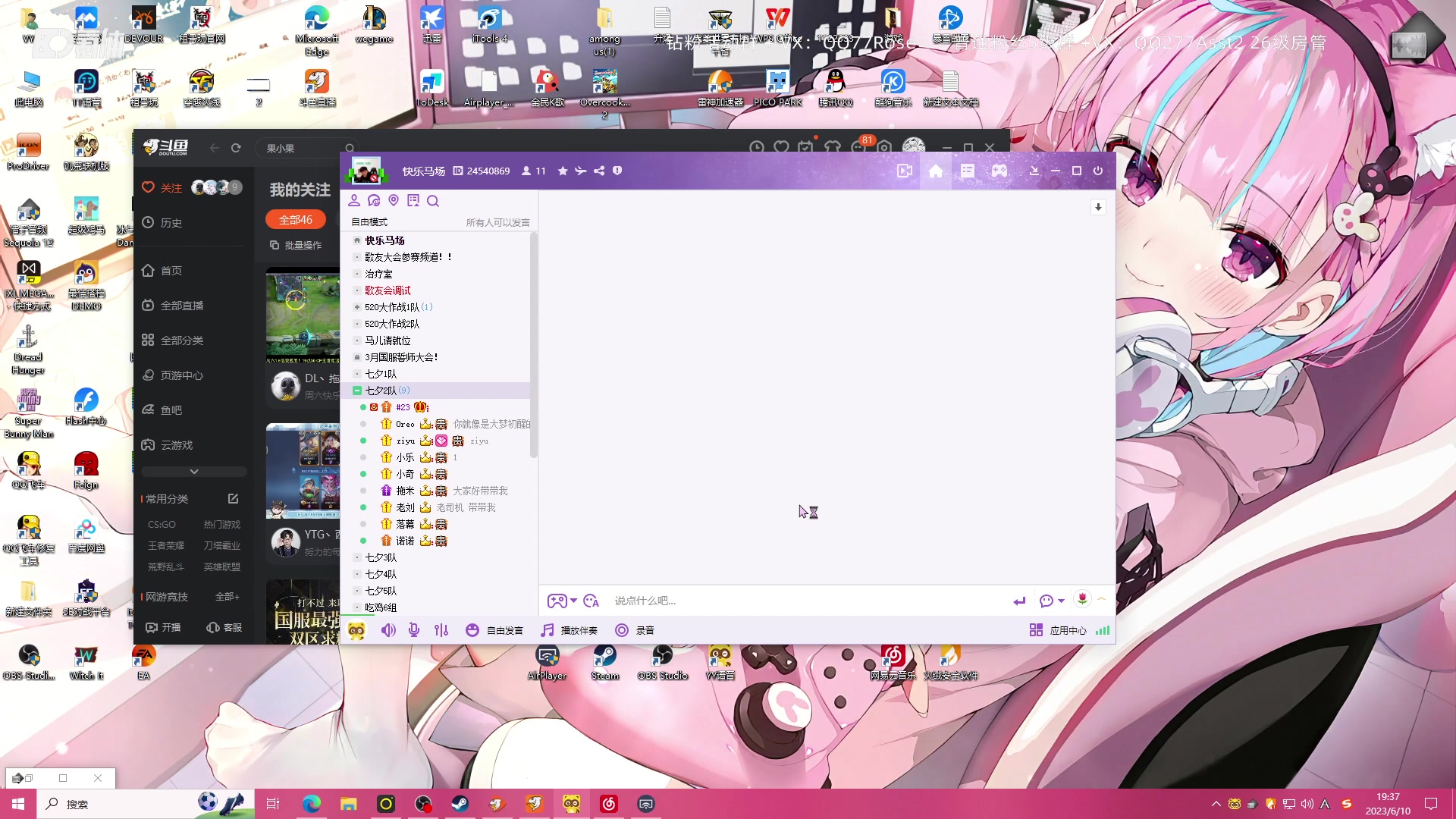Open the first Douyu stream thumbnail
This screenshot has width=1456, height=819.
(x=303, y=315)
